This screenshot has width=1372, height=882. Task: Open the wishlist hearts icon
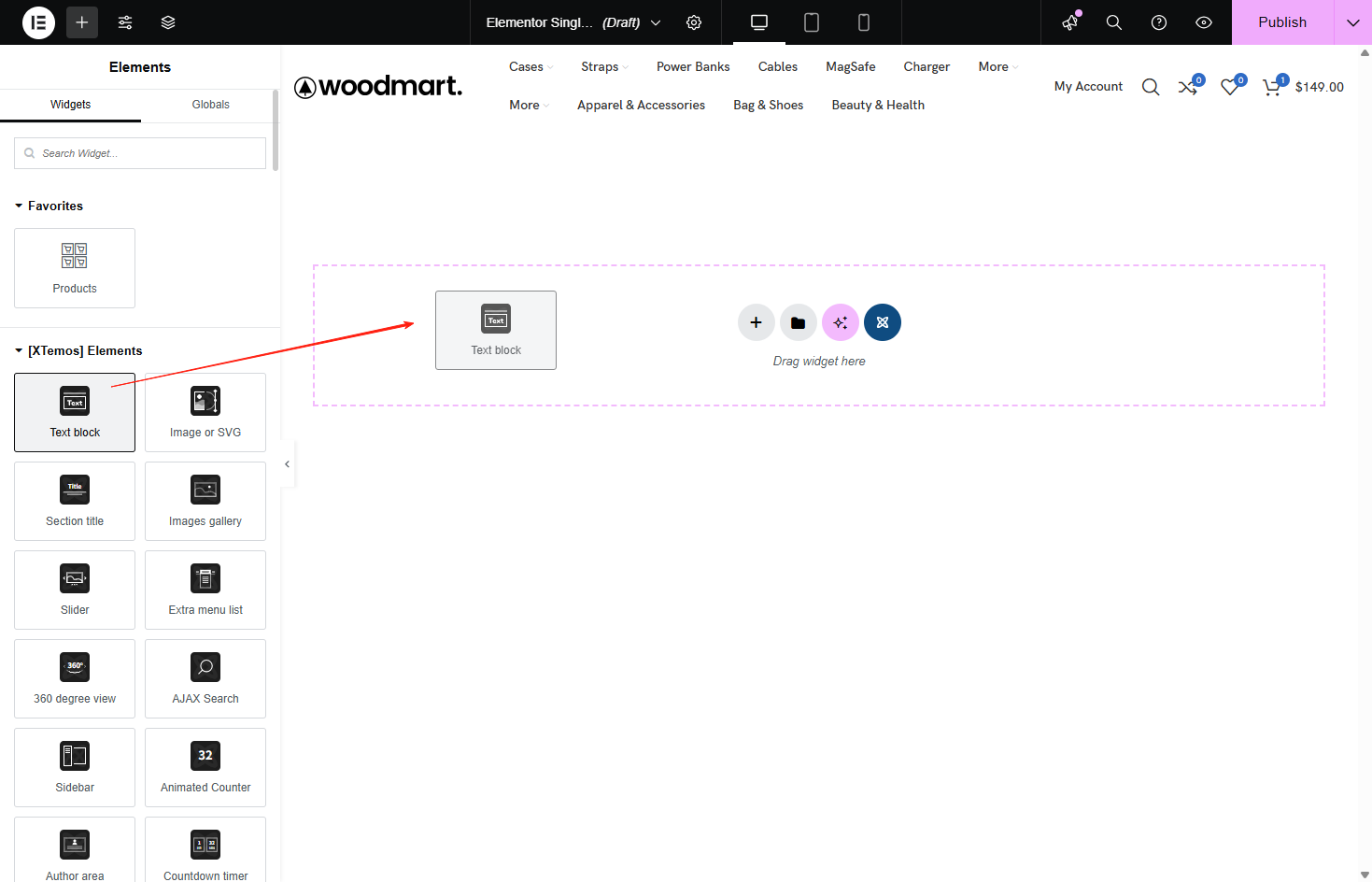[x=1230, y=86]
